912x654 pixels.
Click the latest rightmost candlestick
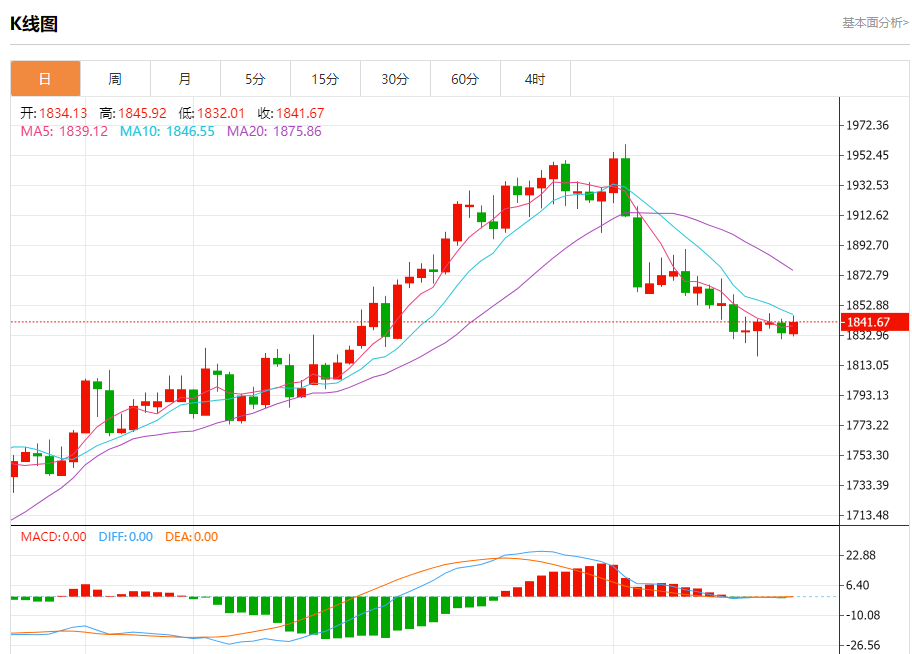793,328
